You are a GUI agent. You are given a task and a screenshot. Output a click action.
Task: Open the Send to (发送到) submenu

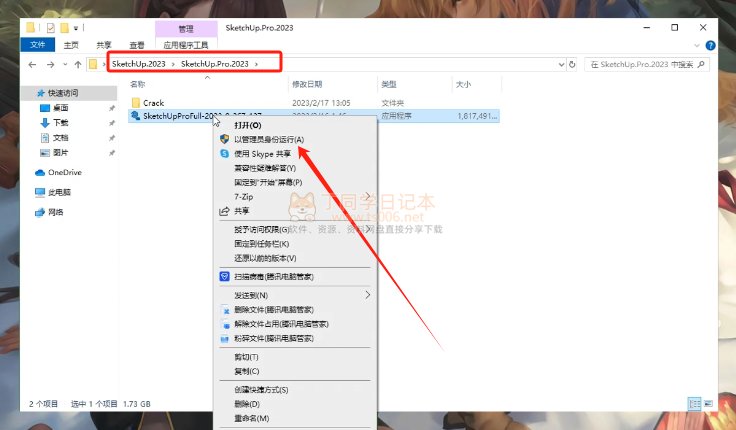click(251, 295)
